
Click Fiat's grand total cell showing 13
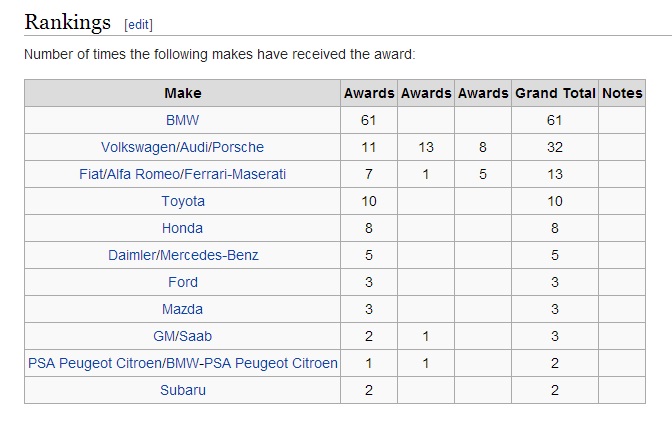click(x=555, y=174)
